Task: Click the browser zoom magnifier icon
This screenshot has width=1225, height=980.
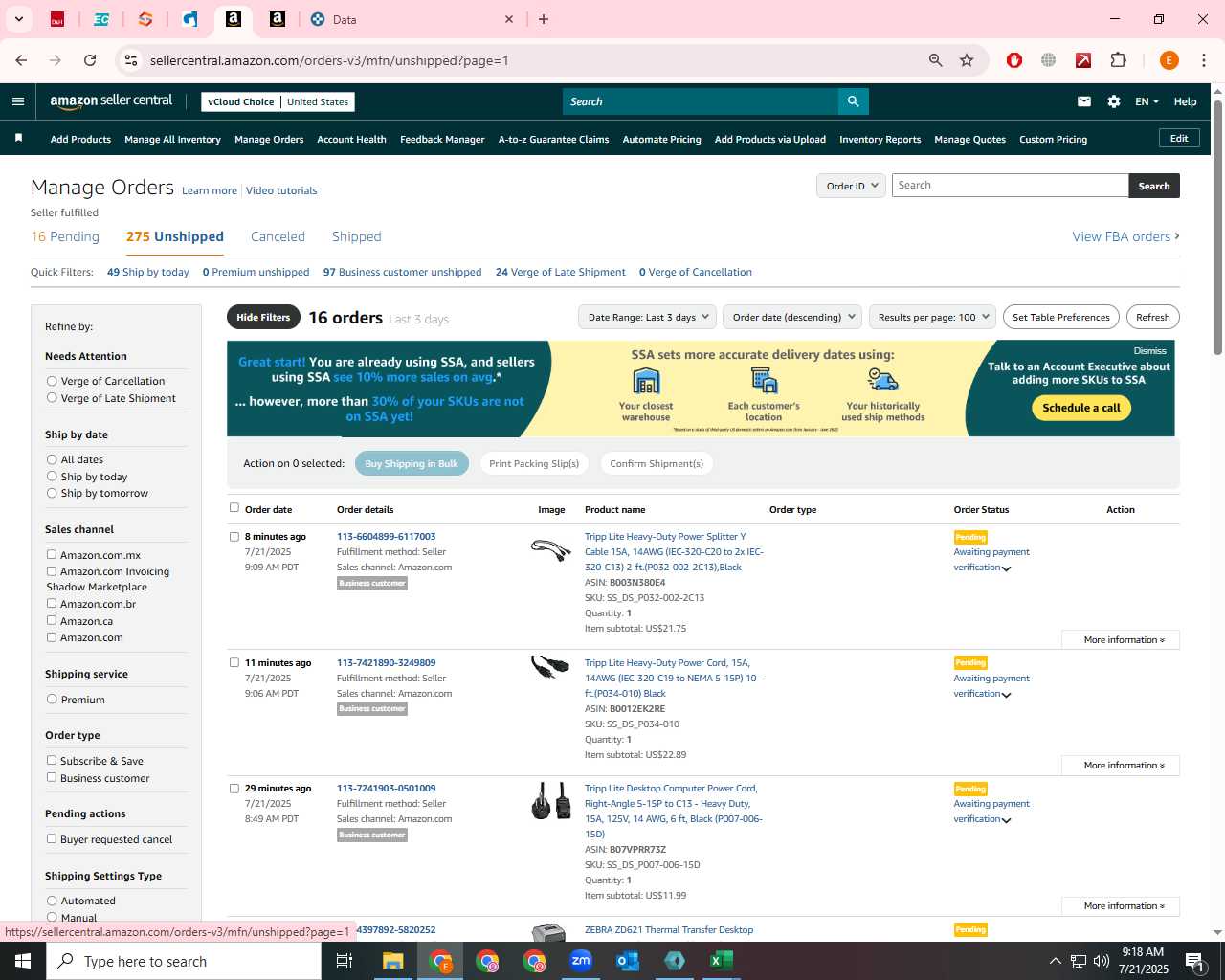Action: click(x=936, y=60)
